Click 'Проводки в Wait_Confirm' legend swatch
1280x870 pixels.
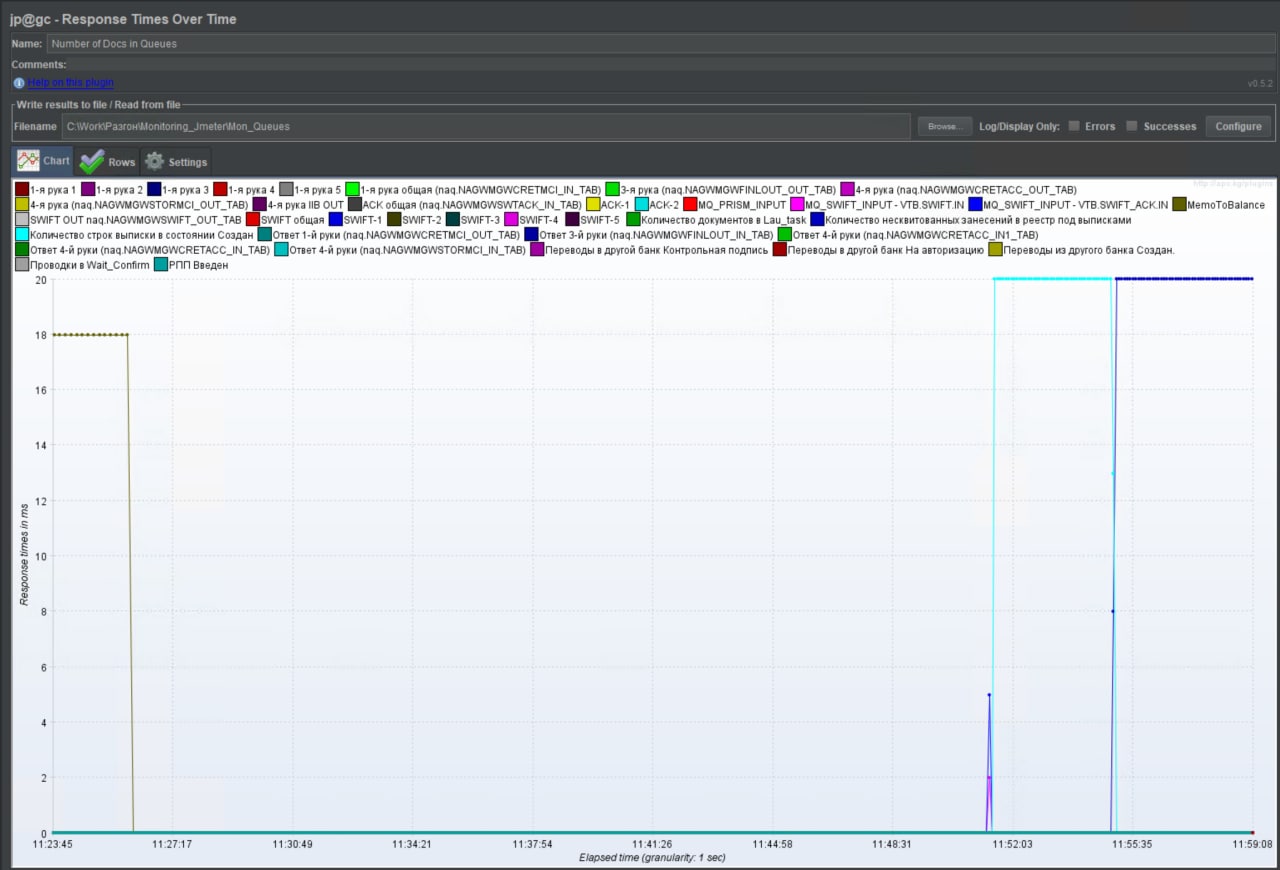click(x=22, y=265)
